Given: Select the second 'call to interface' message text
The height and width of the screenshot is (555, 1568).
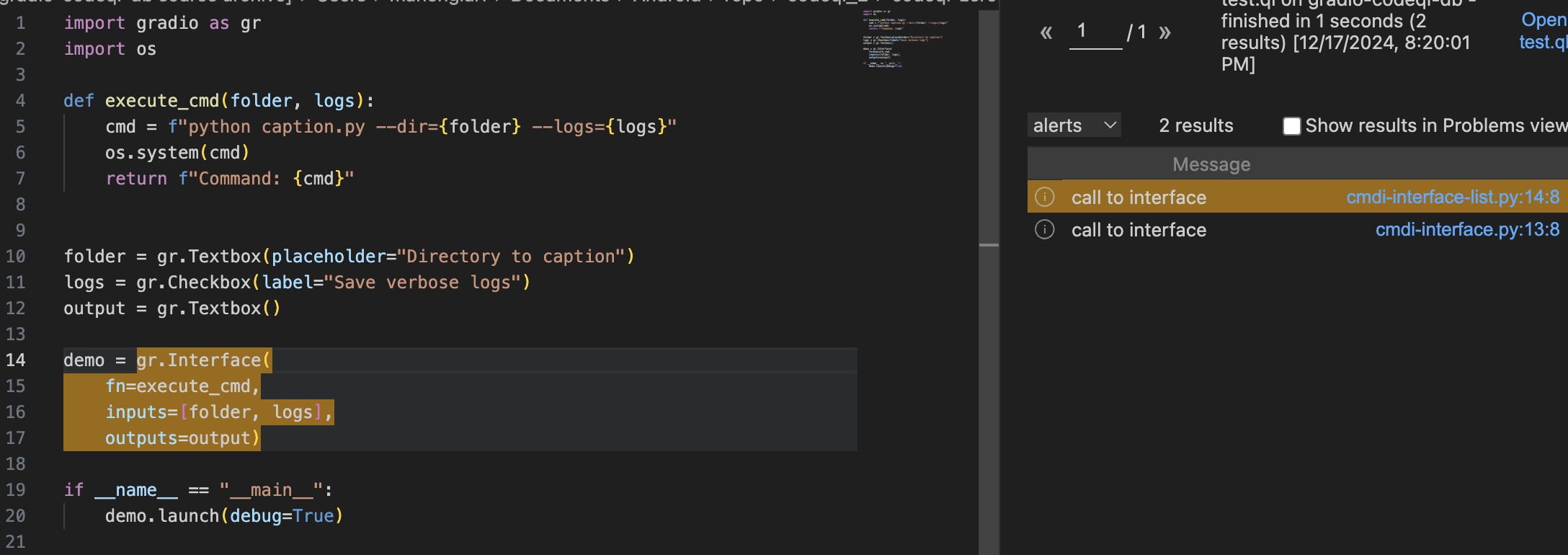Looking at the screenshot, I should [x=1138, y=230].
